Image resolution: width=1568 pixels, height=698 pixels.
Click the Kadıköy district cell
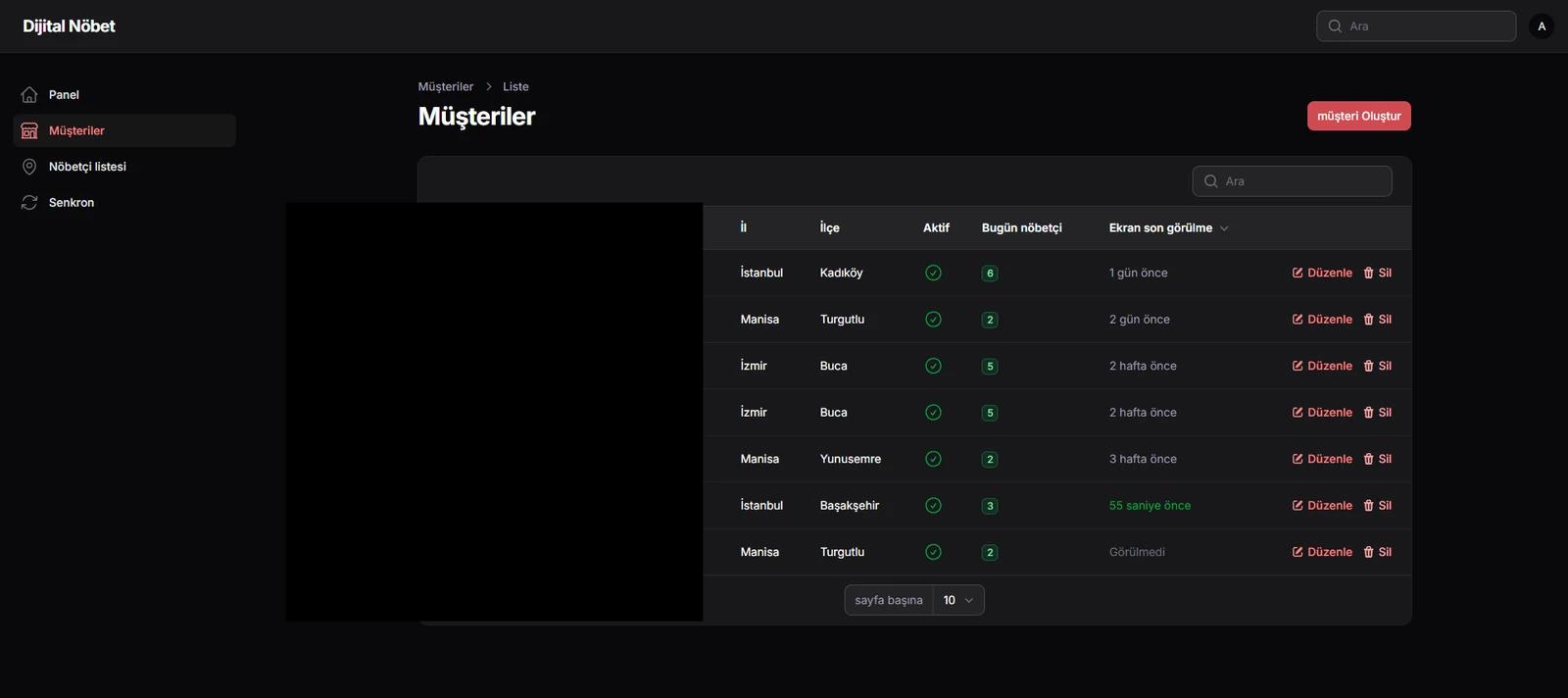click(842, 274)
